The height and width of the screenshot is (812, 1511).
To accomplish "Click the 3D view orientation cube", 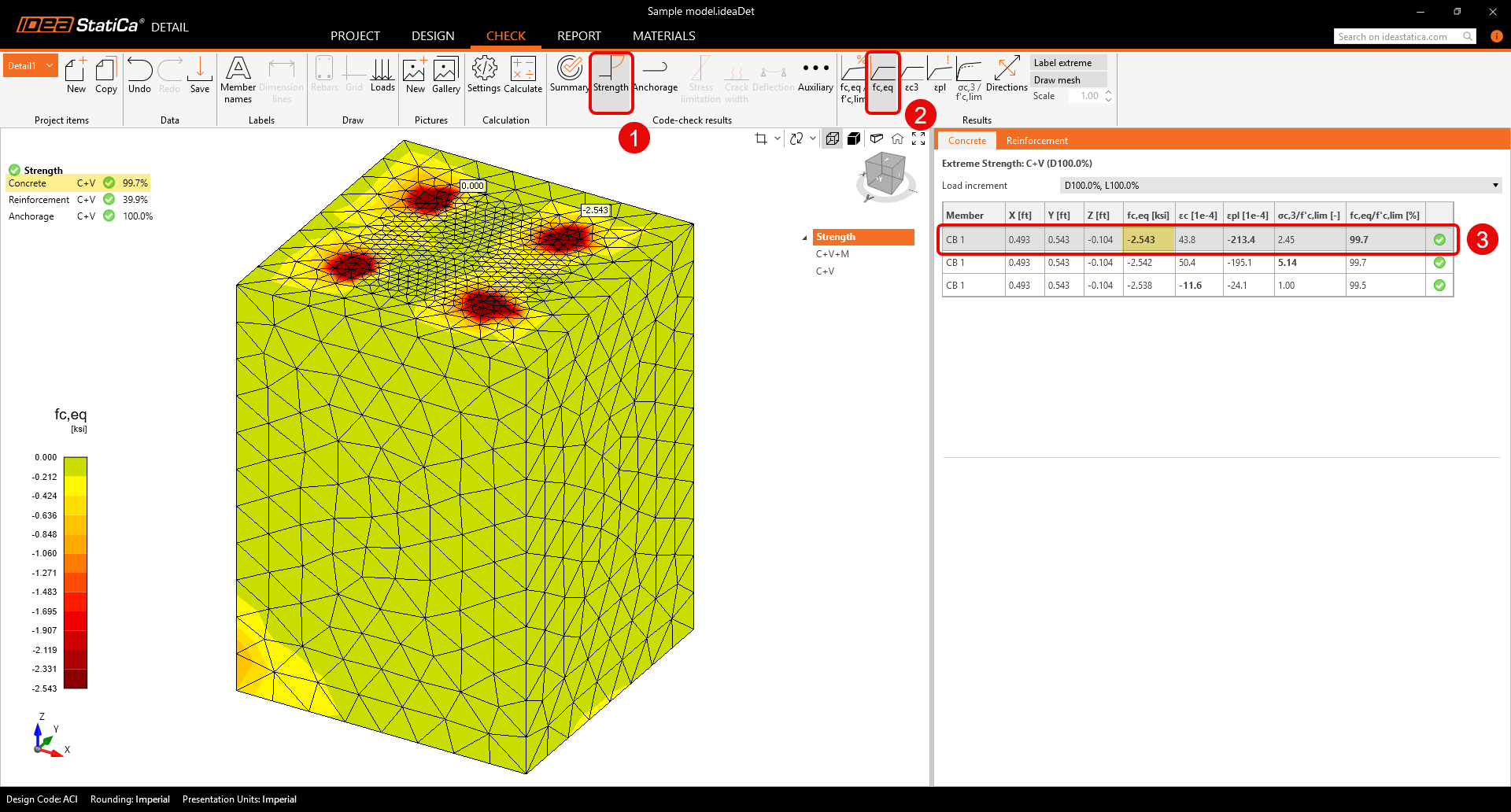I will tap(885, 175).
